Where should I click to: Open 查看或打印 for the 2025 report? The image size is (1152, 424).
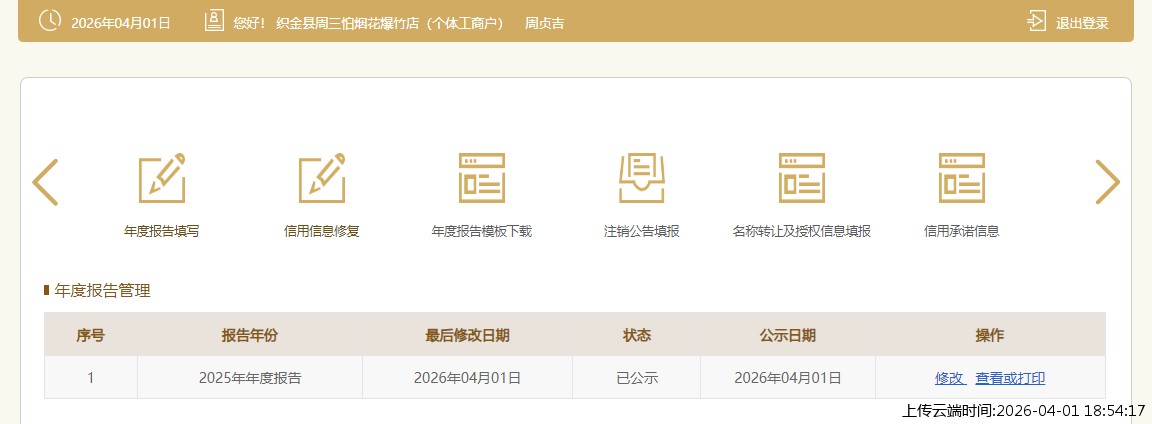point(1010,378)
